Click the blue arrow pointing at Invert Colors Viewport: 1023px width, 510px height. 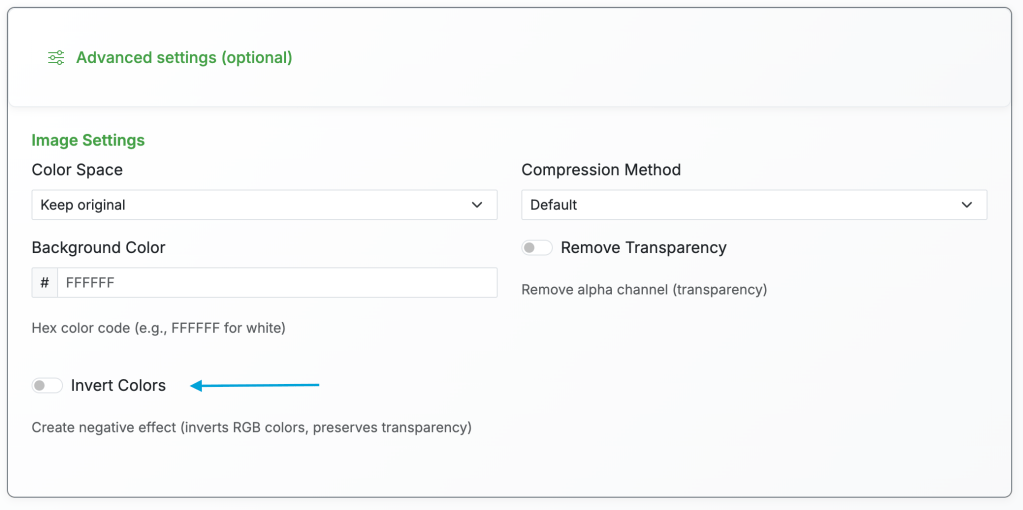tap(255, 385)
